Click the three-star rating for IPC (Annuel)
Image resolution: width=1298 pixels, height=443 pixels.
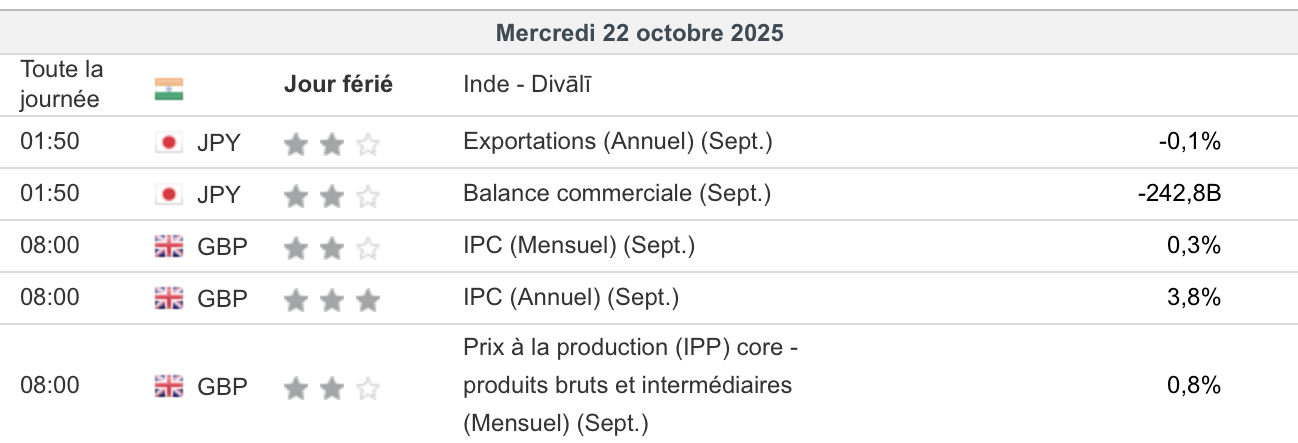pyautogui.click(x=332, y=299)
